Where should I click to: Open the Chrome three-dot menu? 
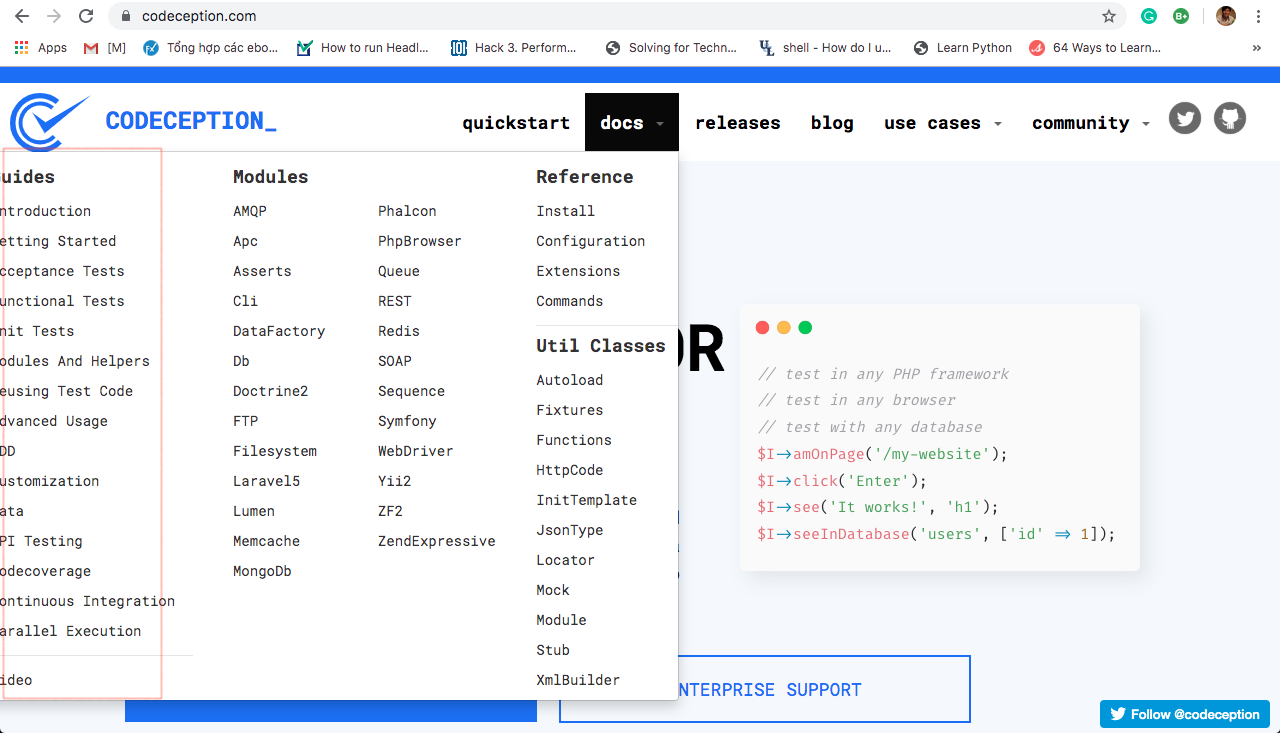(1258, 16)
